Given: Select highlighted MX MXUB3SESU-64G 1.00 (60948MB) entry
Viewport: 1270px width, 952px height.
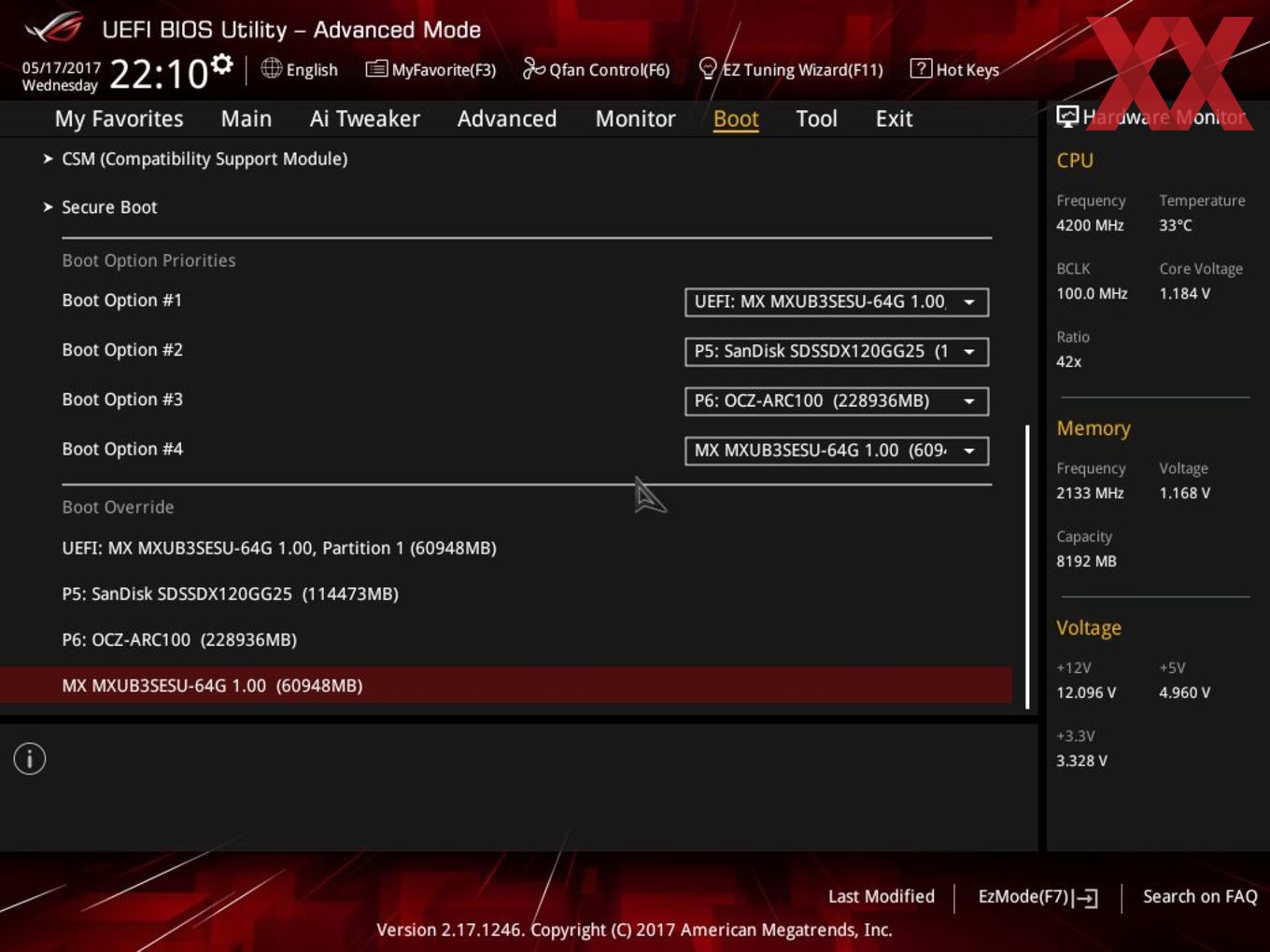Looking at the screenshot, I should point(505,685).
